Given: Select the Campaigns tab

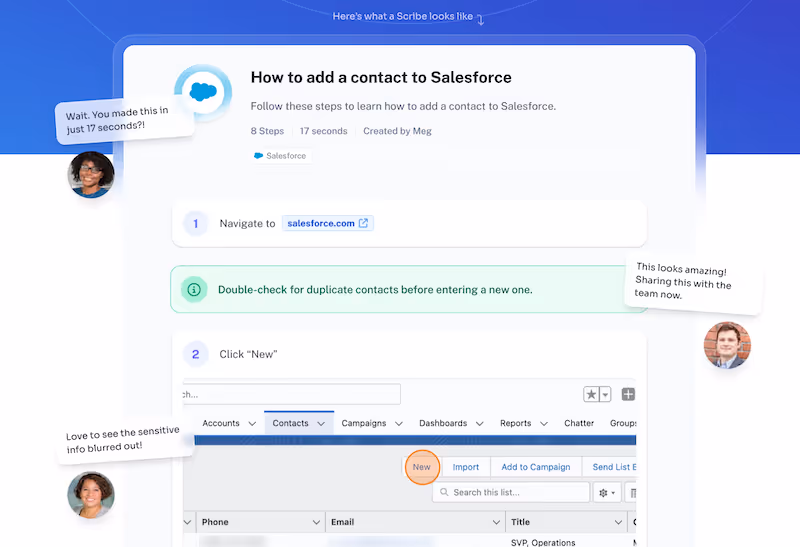Looking at the screenshot, I should pos(364,423).
